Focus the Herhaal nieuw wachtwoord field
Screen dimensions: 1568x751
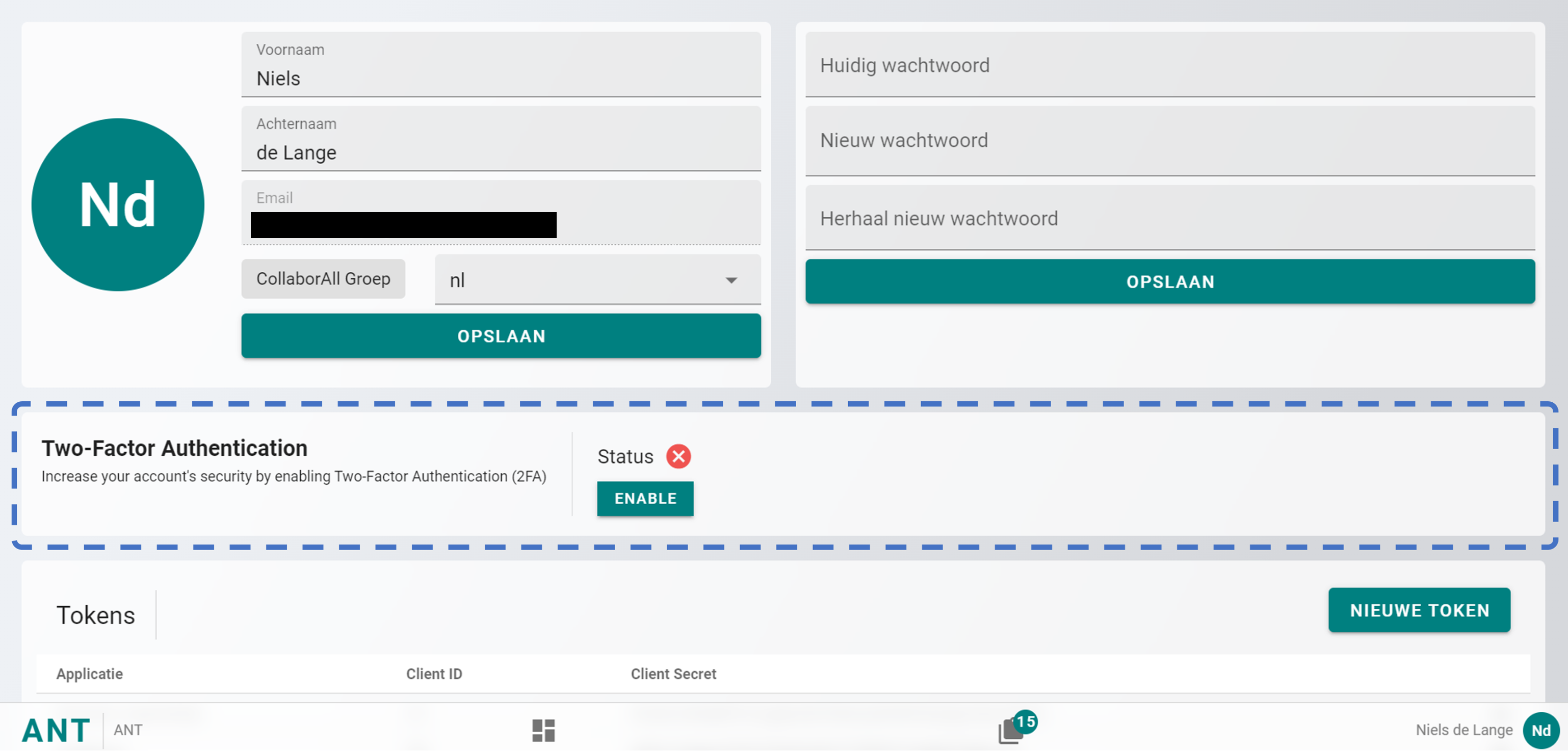(x=1169, y=219)
